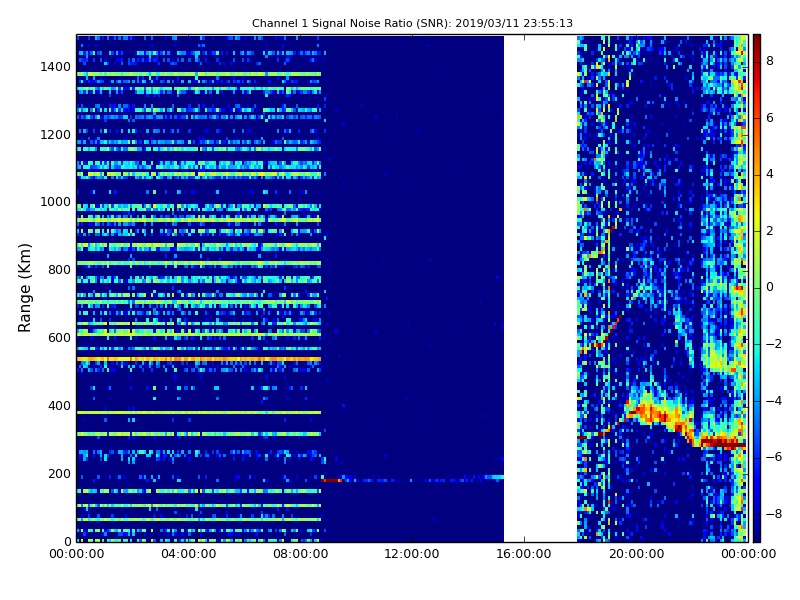Screen dimensions: 800x600
Task: Click the colorbar label 6
Action: click(x=770, y=118)
